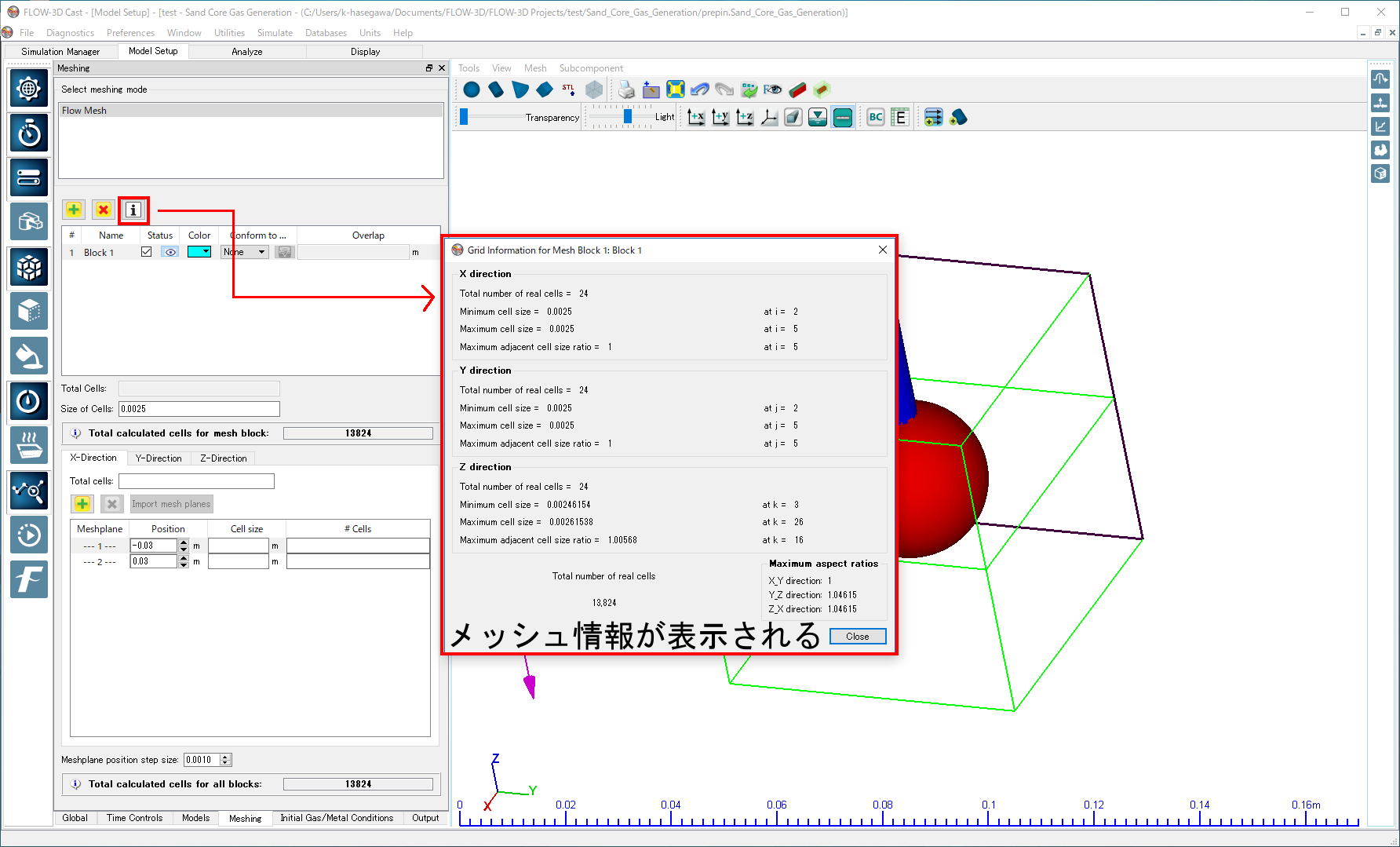Viewport: 1400px width, 847px height.
Task: Open the Initial Gas/Metal Conditions tab
Action: 337,818
